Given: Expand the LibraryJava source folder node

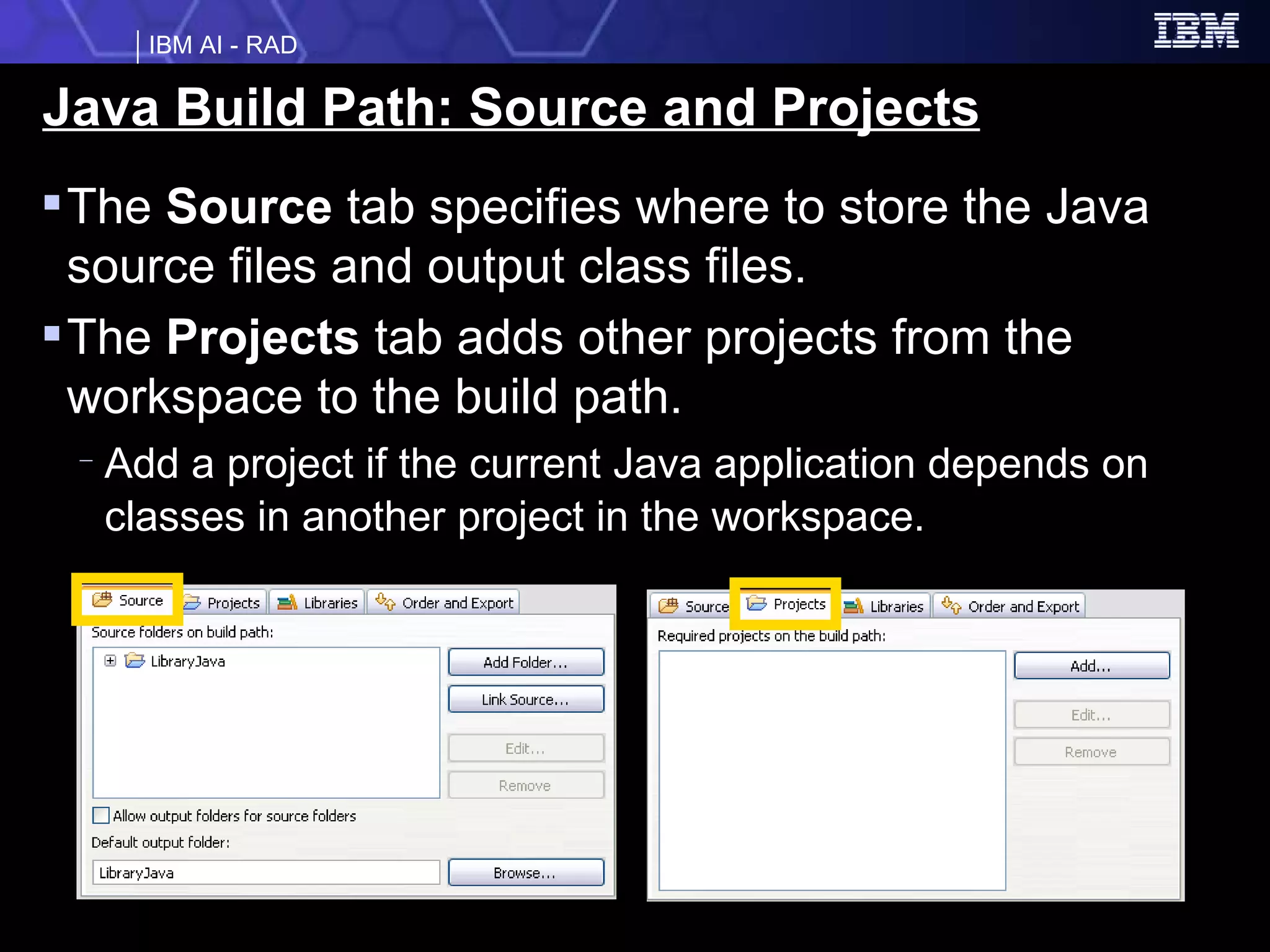Looking at the screenshot, I should point(110,661).
